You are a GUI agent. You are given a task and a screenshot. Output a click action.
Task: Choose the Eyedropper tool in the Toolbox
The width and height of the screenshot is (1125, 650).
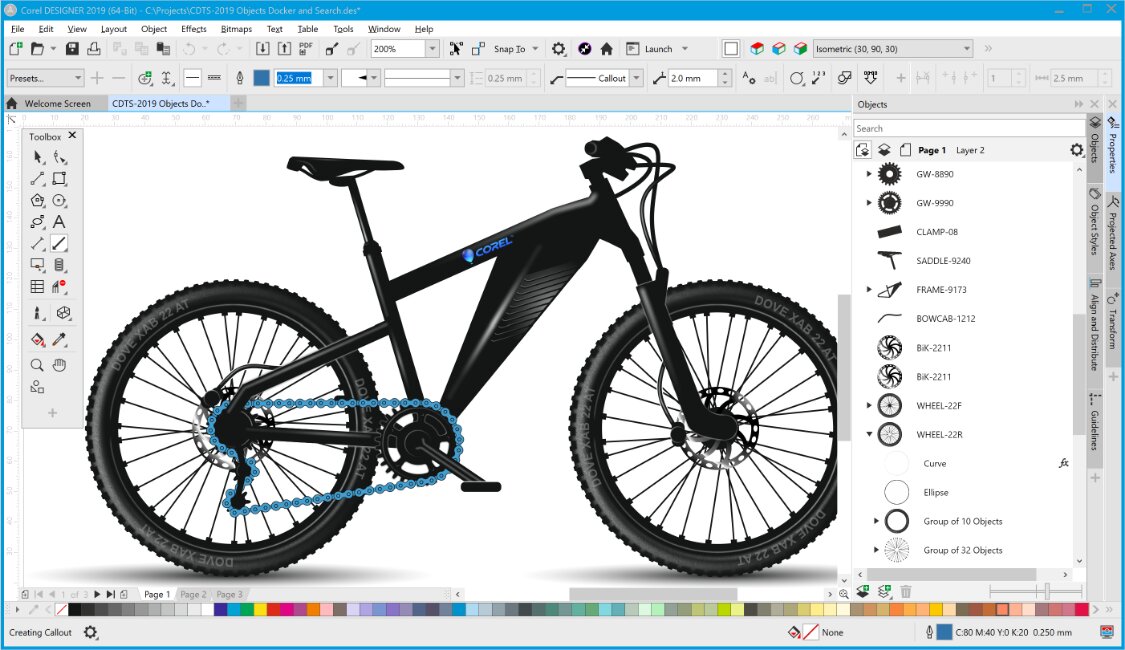click(60, 339)
